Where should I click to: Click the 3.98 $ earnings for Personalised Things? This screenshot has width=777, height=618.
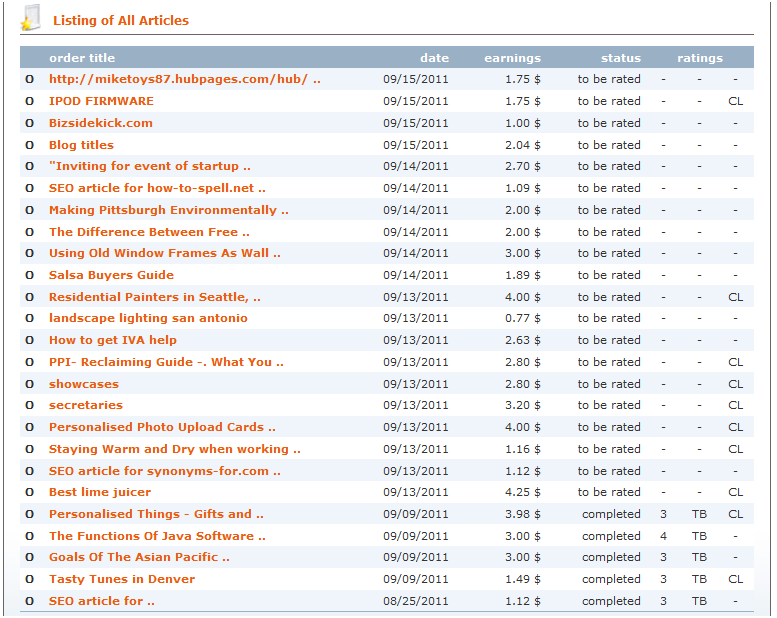(x=522, y=514)
